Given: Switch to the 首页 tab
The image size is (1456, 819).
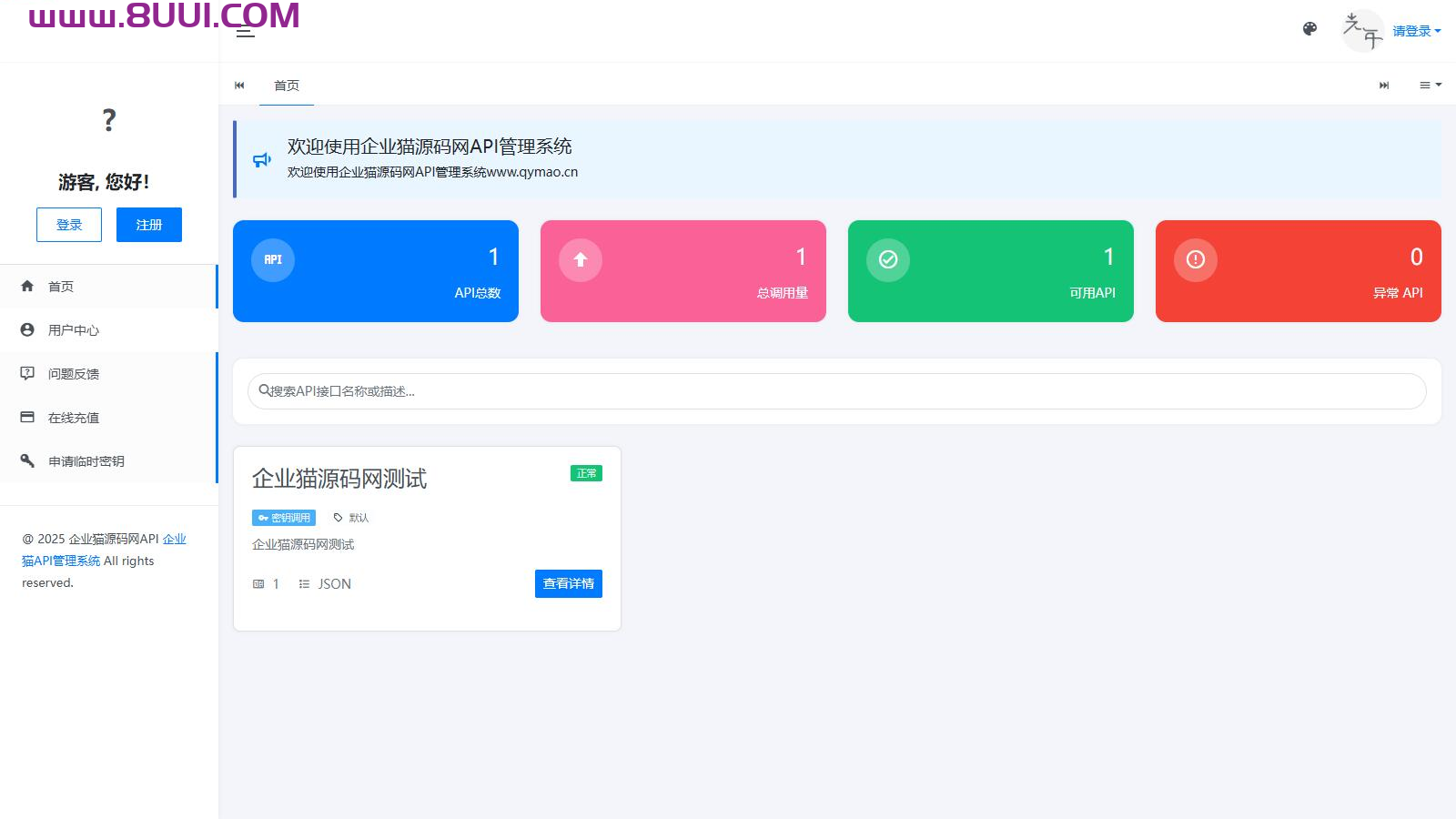Looking at the screenshot, I should (287, 85).
